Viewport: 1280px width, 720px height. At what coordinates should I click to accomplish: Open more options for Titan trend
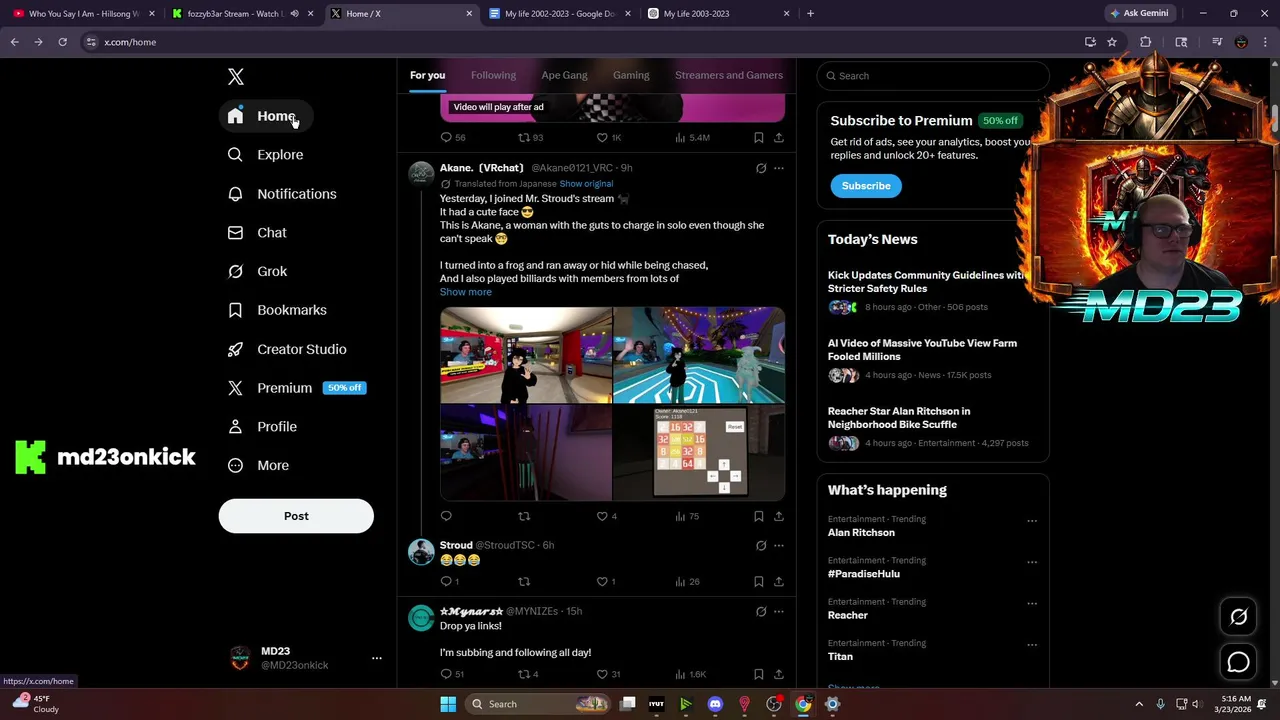click(x=1032, y=645)
